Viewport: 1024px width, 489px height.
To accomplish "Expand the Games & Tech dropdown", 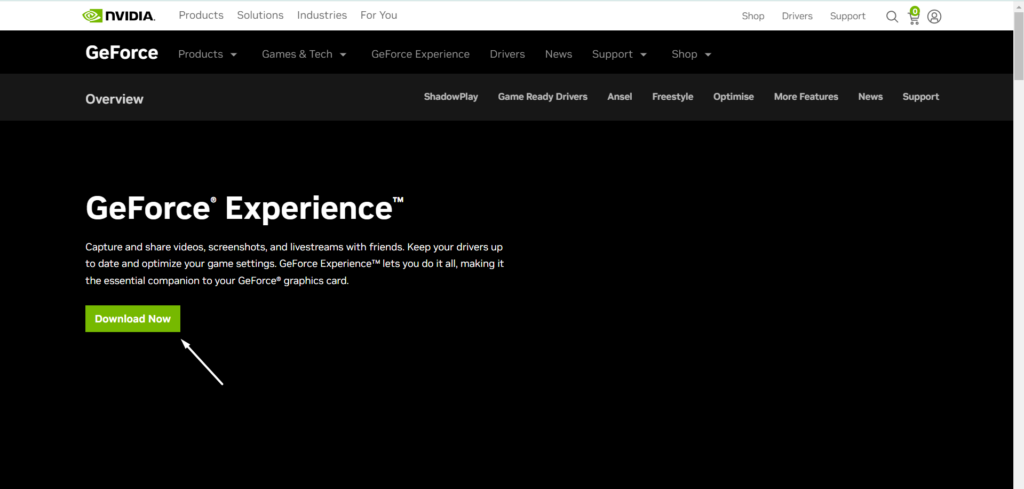I will coord(304,54).
